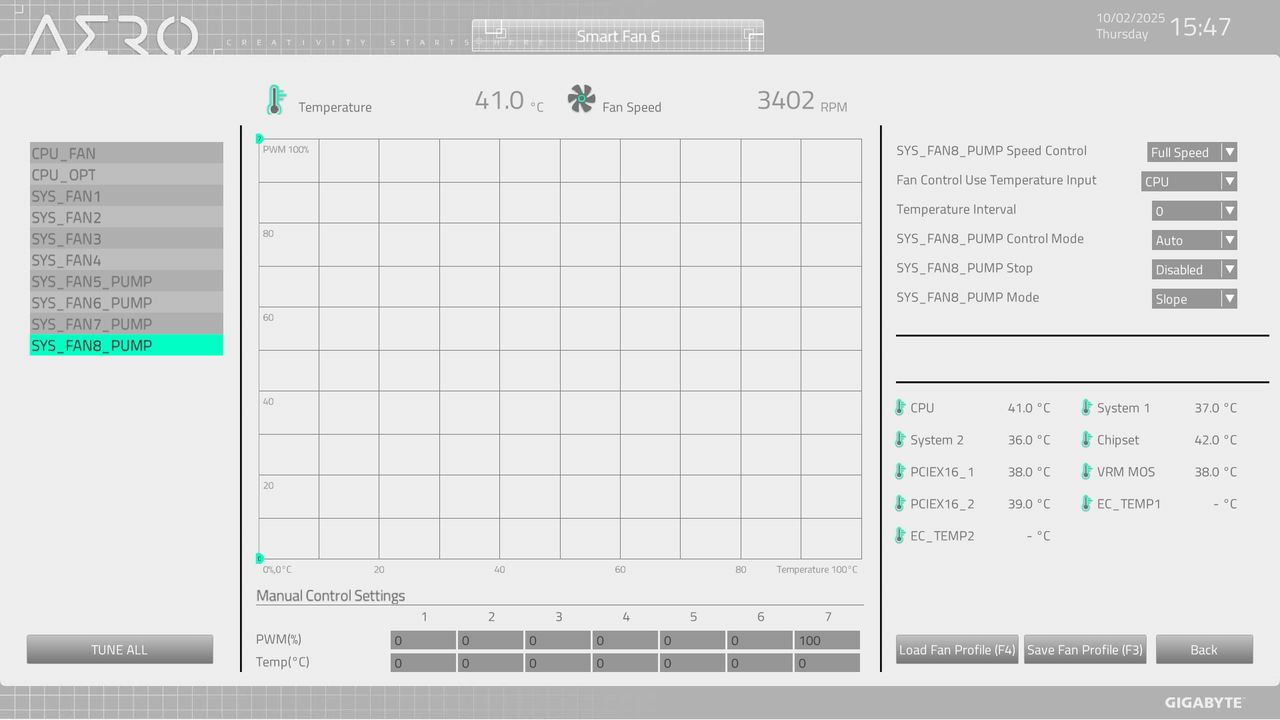Image resolution: width=1280 pixels, height=720 pixels.
Task: Click the EC_TEMP1 thermometer icon
Action: coord(1086,504)
